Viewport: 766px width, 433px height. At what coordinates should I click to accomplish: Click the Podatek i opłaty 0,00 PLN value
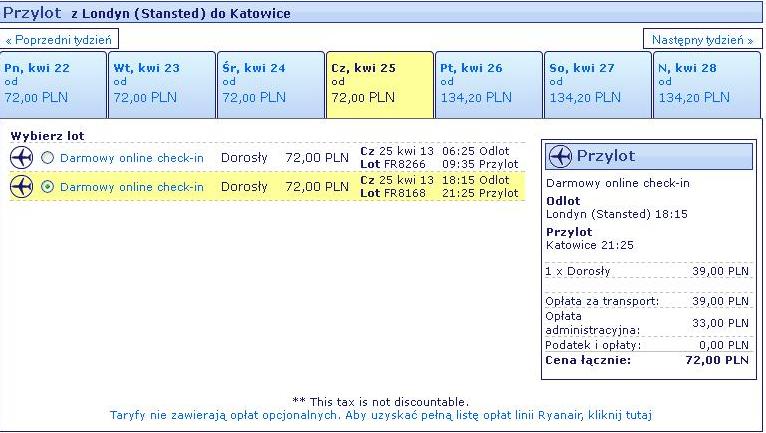point(724,345)
